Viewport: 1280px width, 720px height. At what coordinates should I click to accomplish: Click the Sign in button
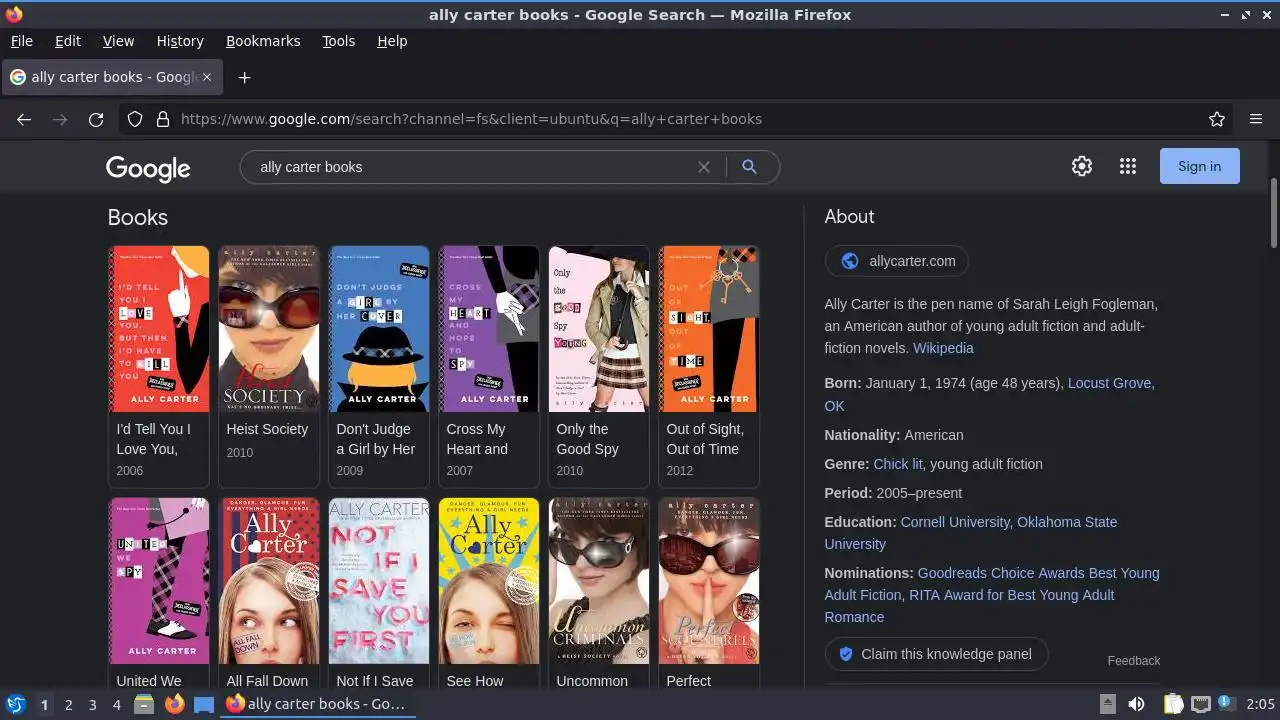coord(1200,166)
